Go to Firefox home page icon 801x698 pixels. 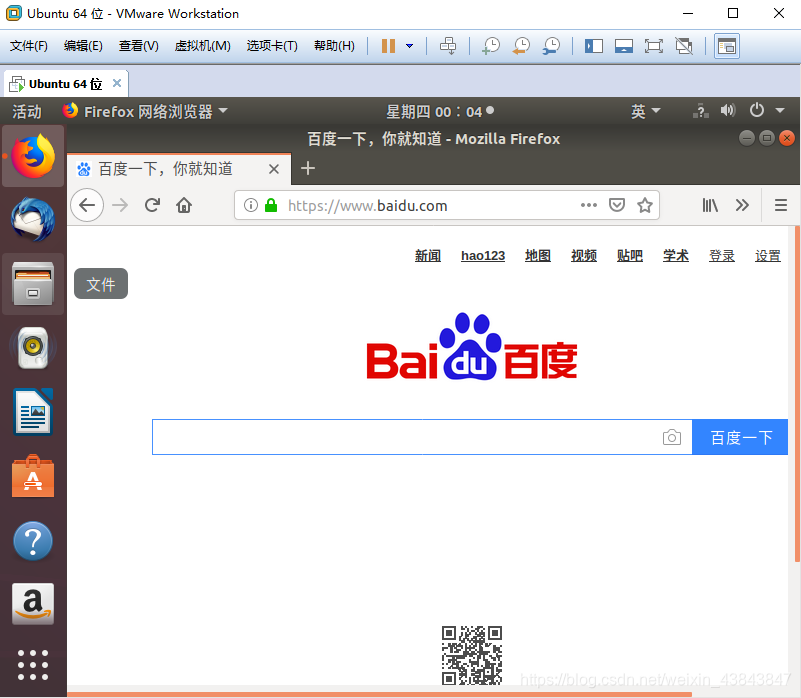pos(184,205)
